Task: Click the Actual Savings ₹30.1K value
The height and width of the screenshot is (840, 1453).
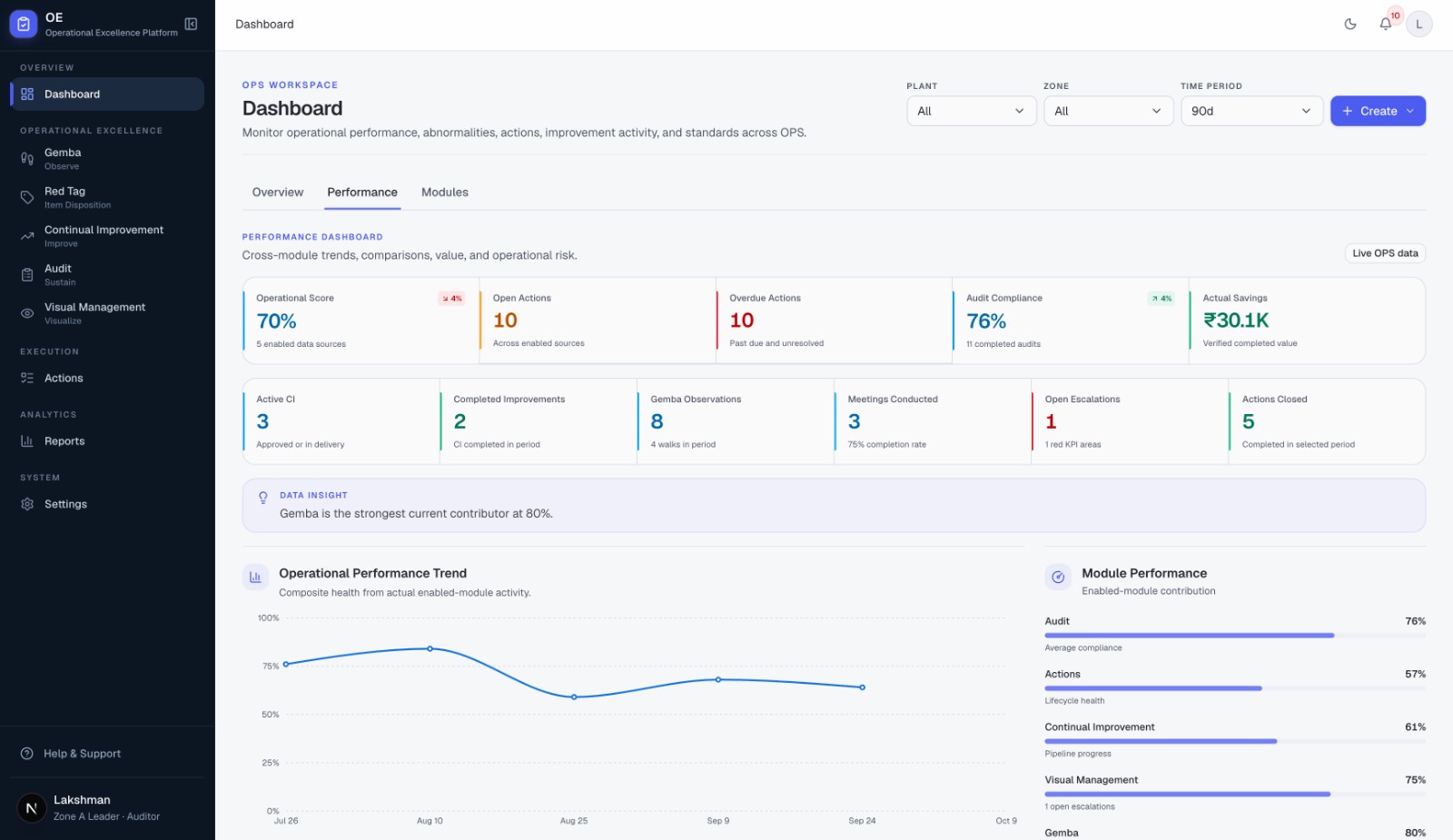Action: pos(1236,321)
